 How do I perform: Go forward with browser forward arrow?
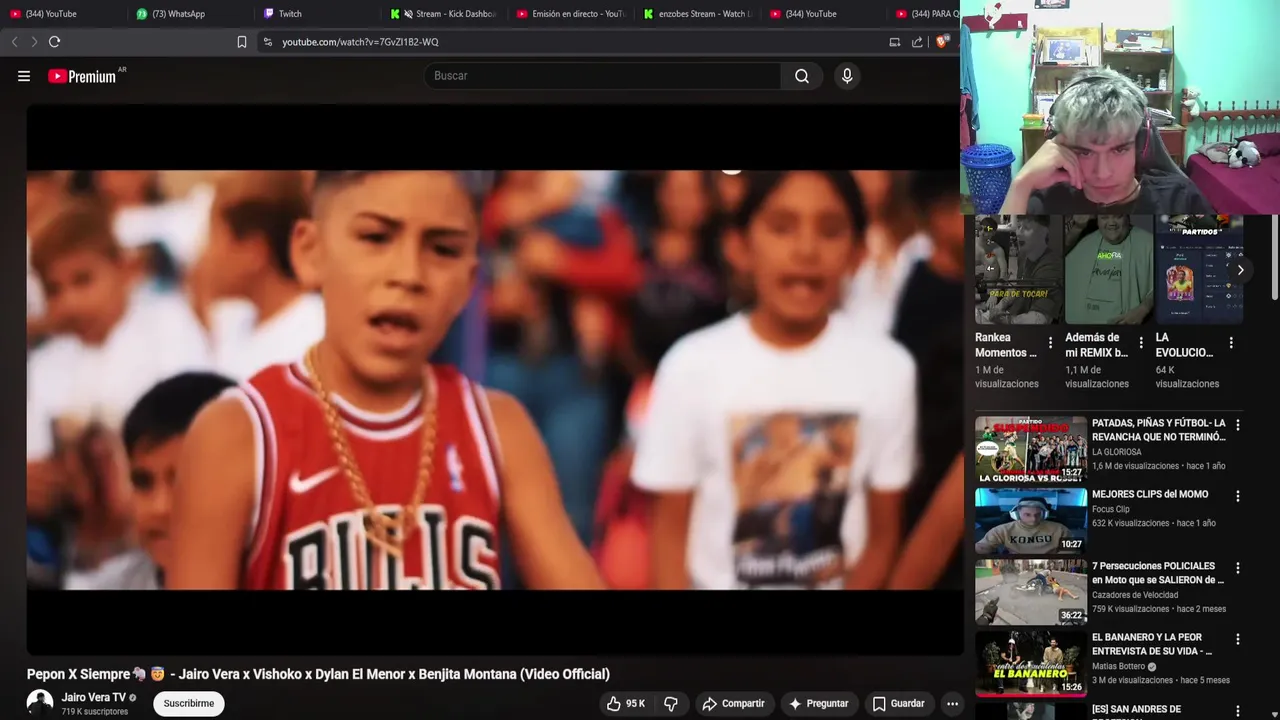click(34, 42)
